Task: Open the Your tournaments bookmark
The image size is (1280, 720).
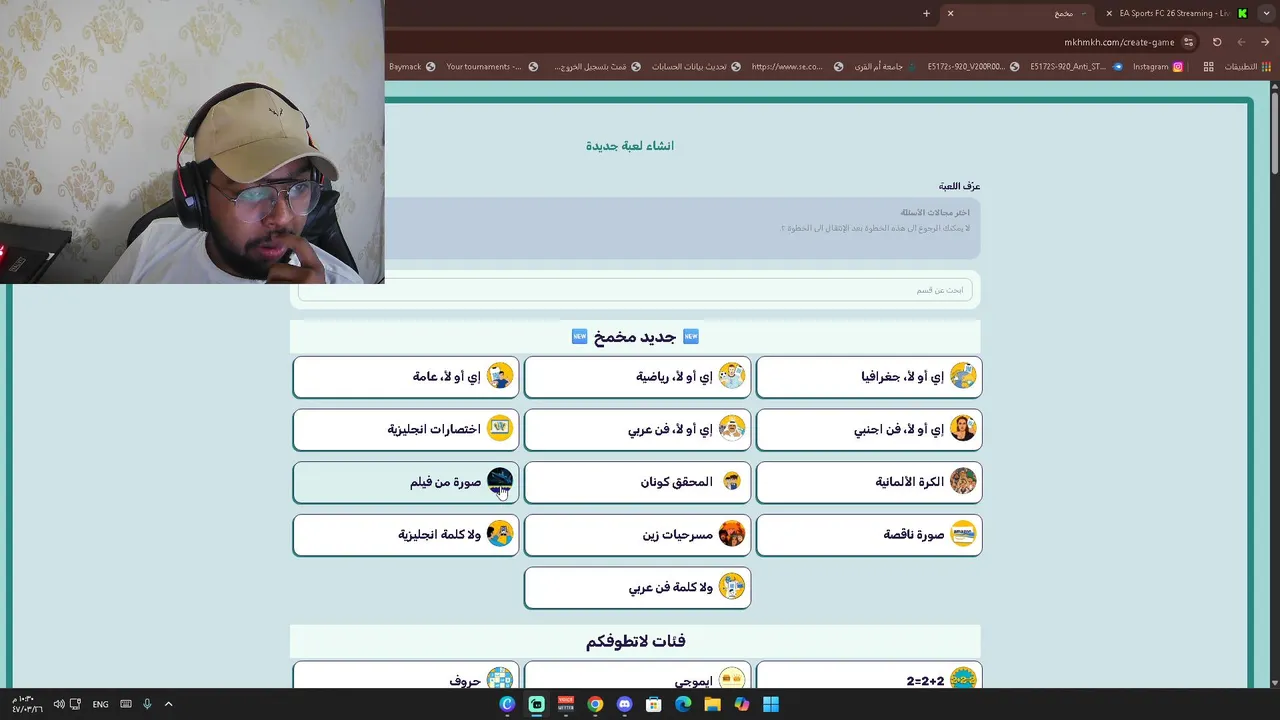Action: pyautogui.click(x=492, y=66)
